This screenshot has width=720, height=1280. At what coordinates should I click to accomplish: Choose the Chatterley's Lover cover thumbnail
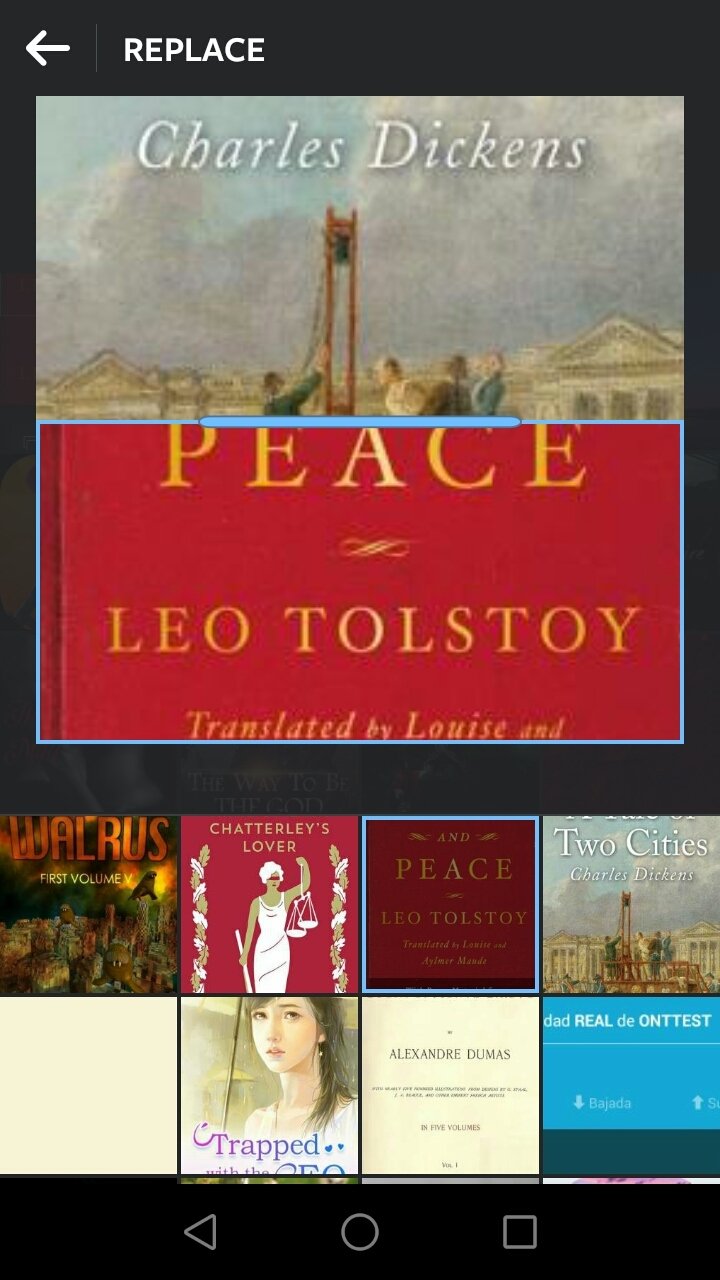[269, 904]
